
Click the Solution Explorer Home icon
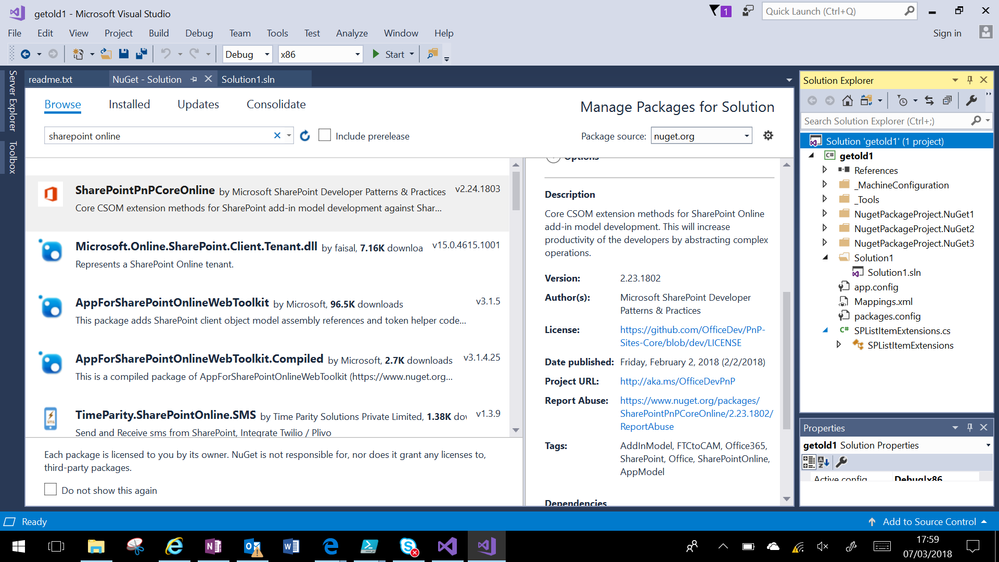point(847,100)
